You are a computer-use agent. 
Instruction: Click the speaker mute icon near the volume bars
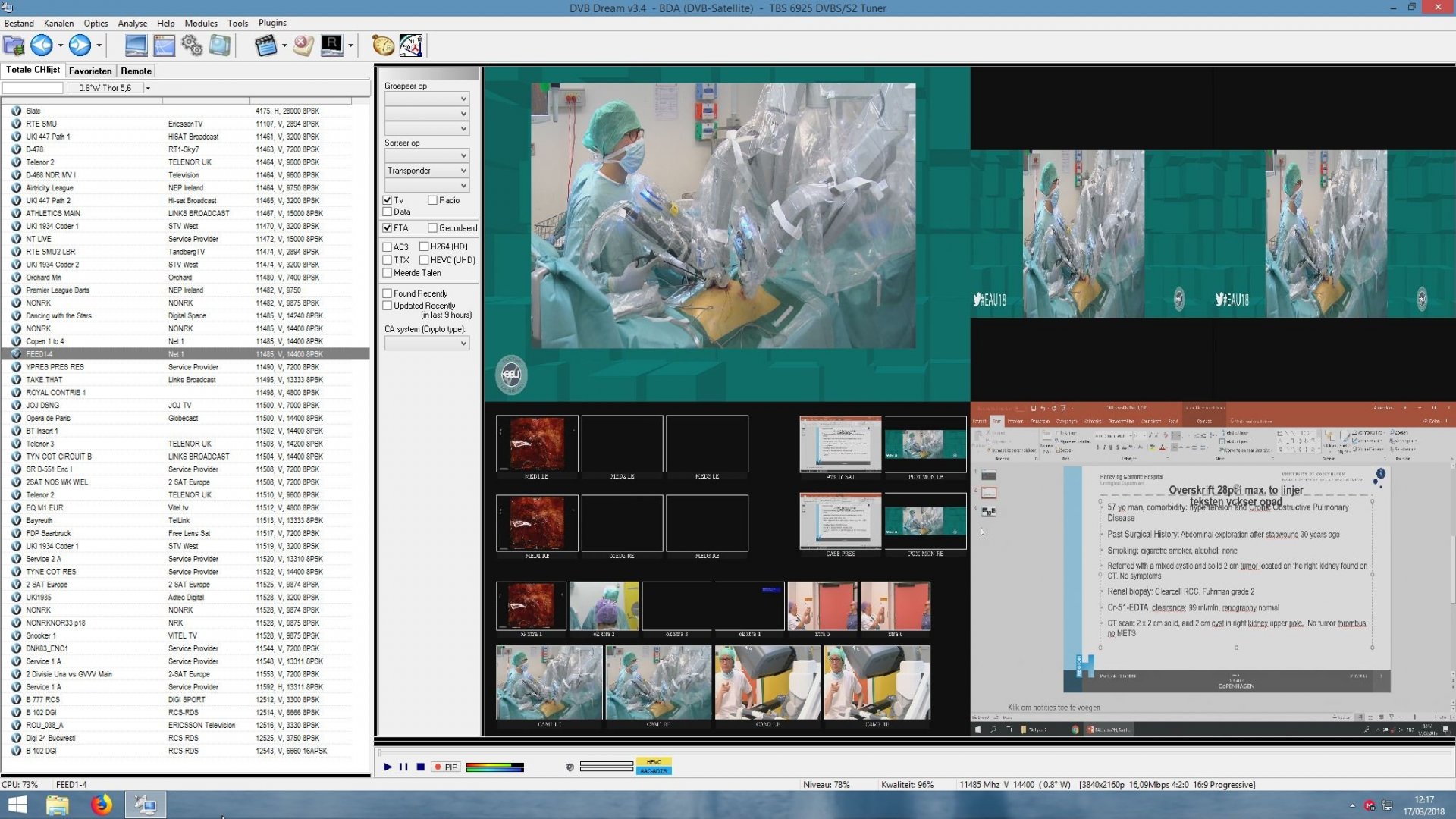point(570,767)
